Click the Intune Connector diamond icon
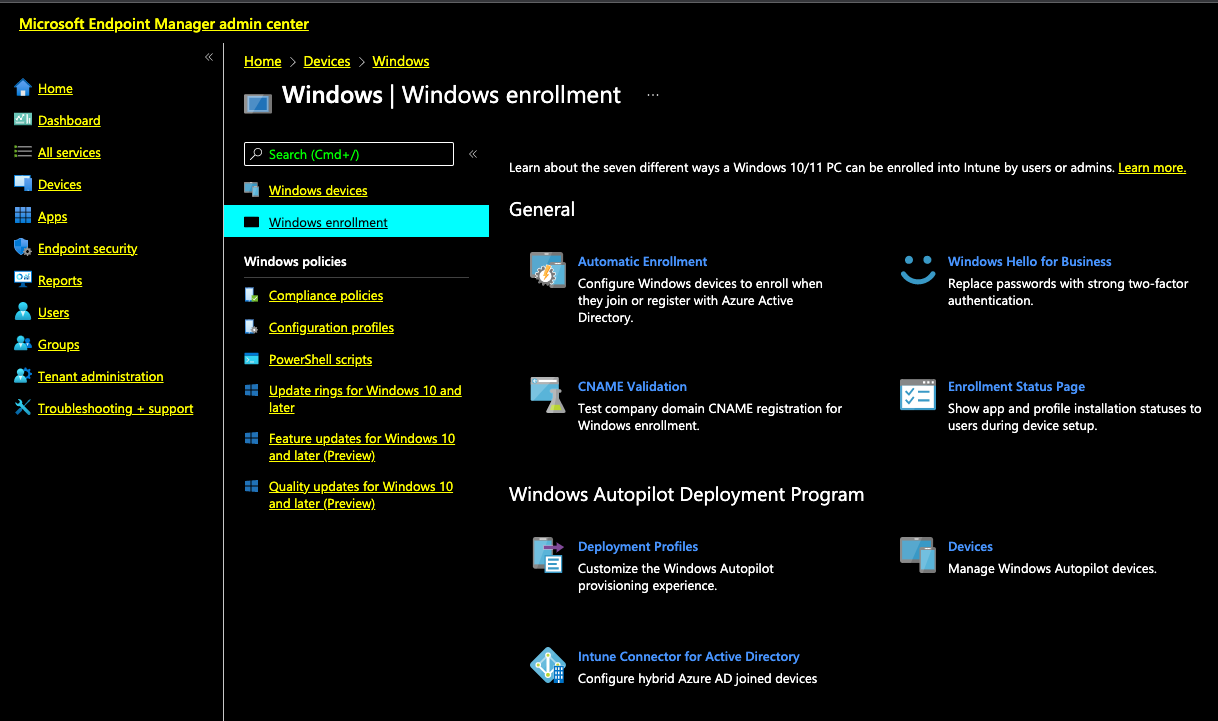 tap(548, 666)
